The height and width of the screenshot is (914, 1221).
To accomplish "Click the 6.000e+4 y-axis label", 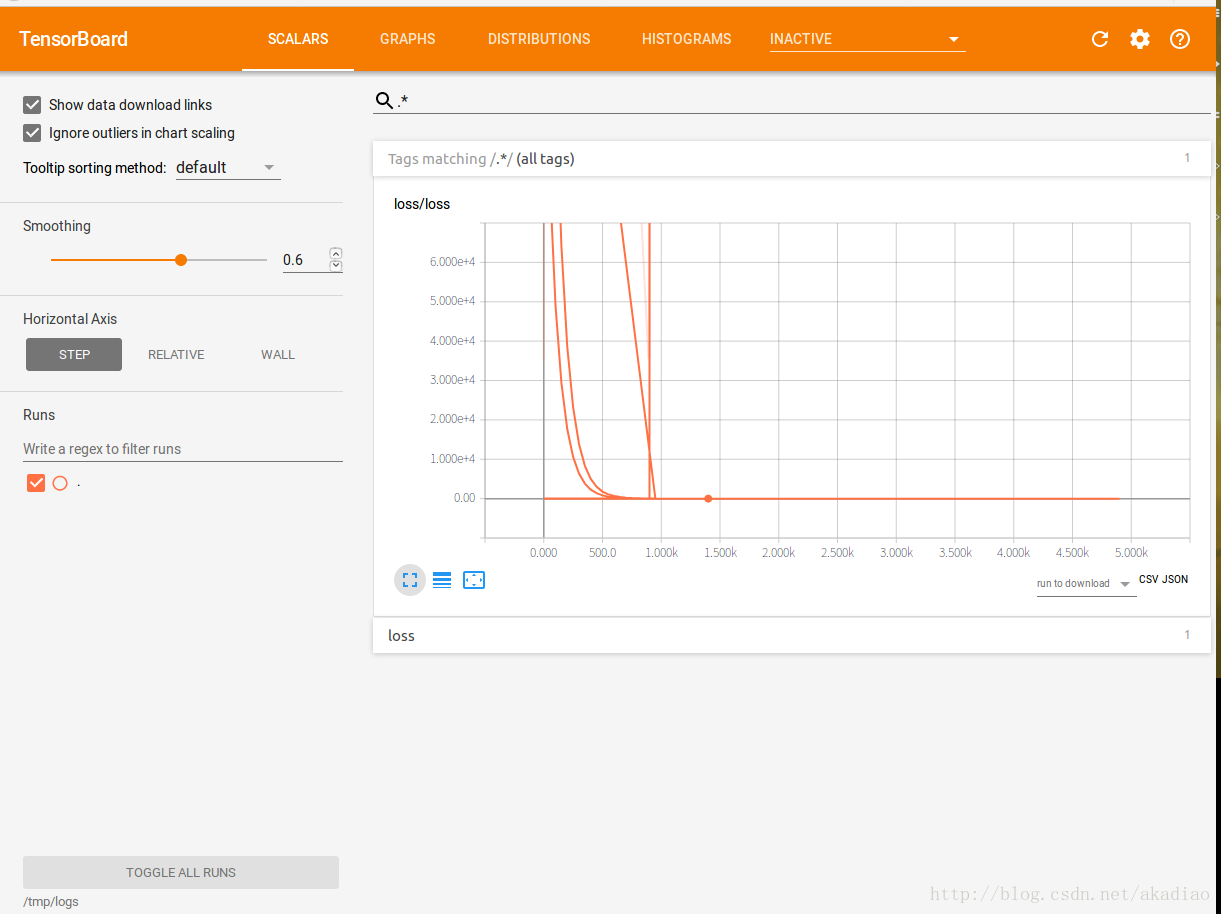I will 452,262.
